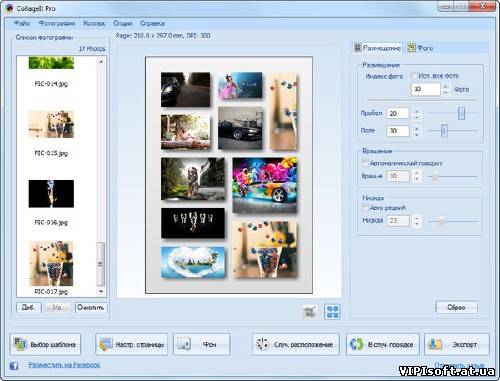Select the PIC-016.jpg thumbnail in list
The image size is (500, 381).
coord(51,194)
